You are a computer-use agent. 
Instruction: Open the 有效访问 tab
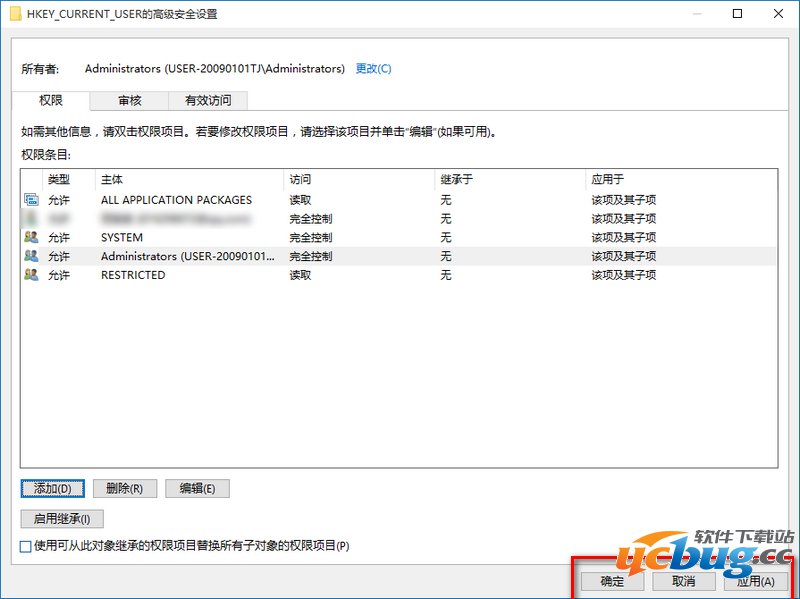[x=207, y=100]
